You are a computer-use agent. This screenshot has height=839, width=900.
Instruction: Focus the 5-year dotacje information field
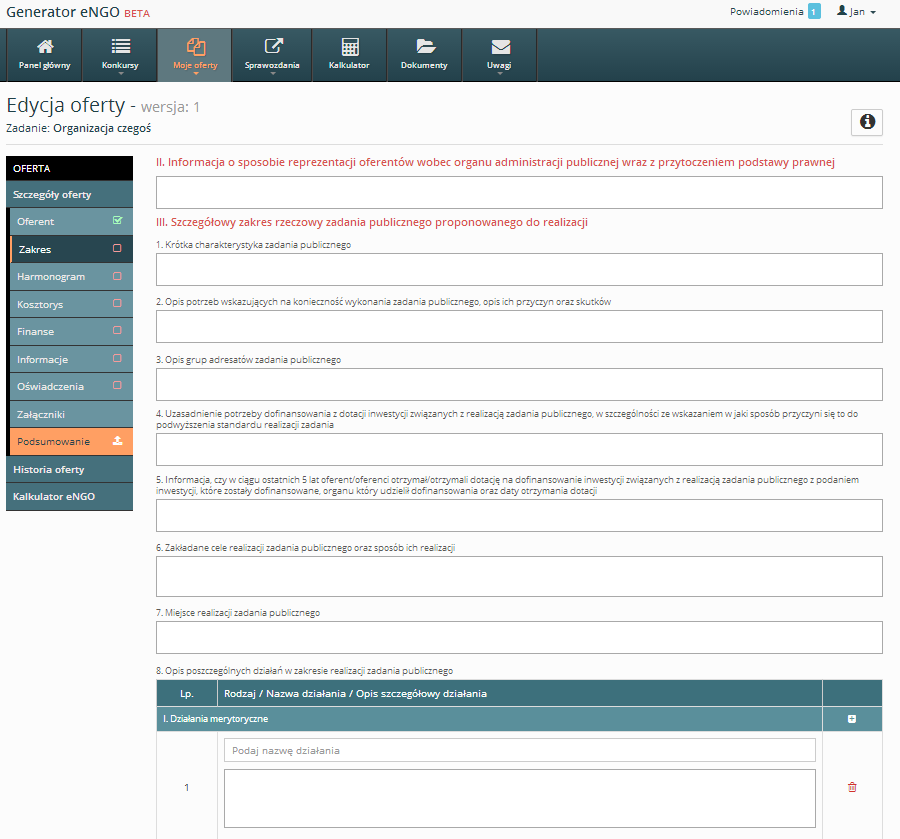[x=519, y=515]
